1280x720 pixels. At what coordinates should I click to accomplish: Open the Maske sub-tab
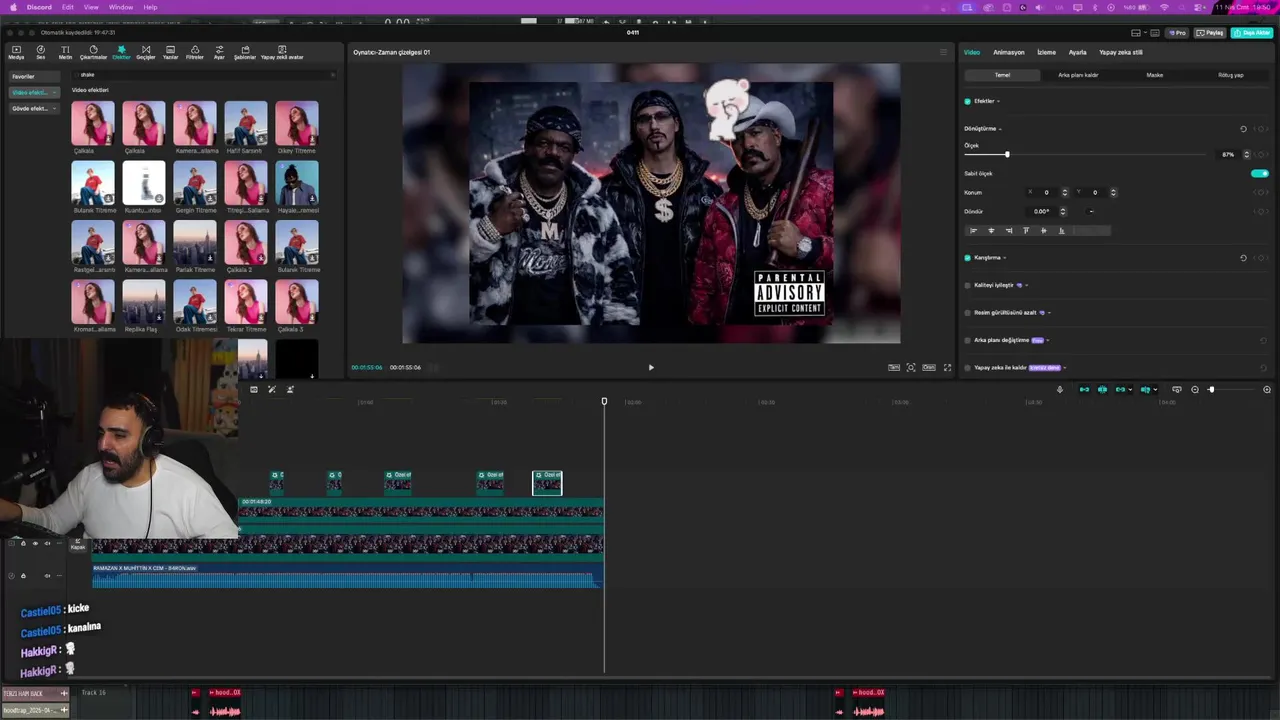click(1155, 75)
